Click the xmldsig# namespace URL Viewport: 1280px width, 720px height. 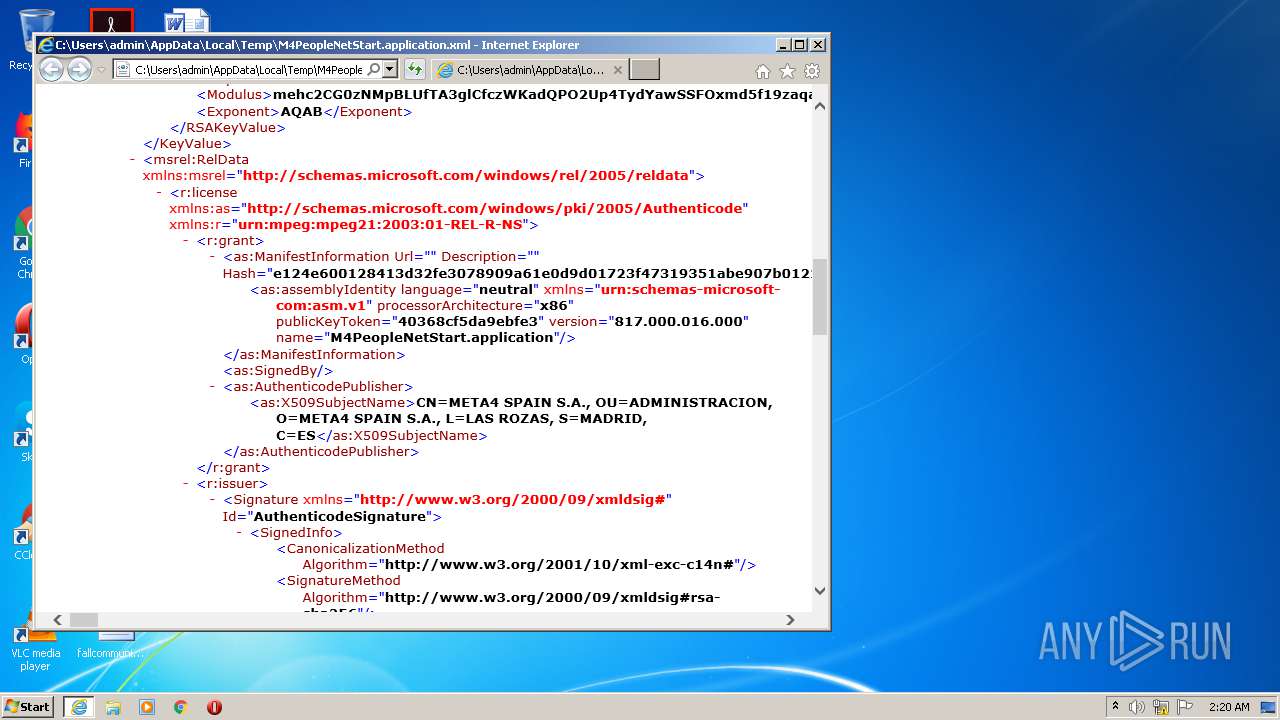(512, 499)
